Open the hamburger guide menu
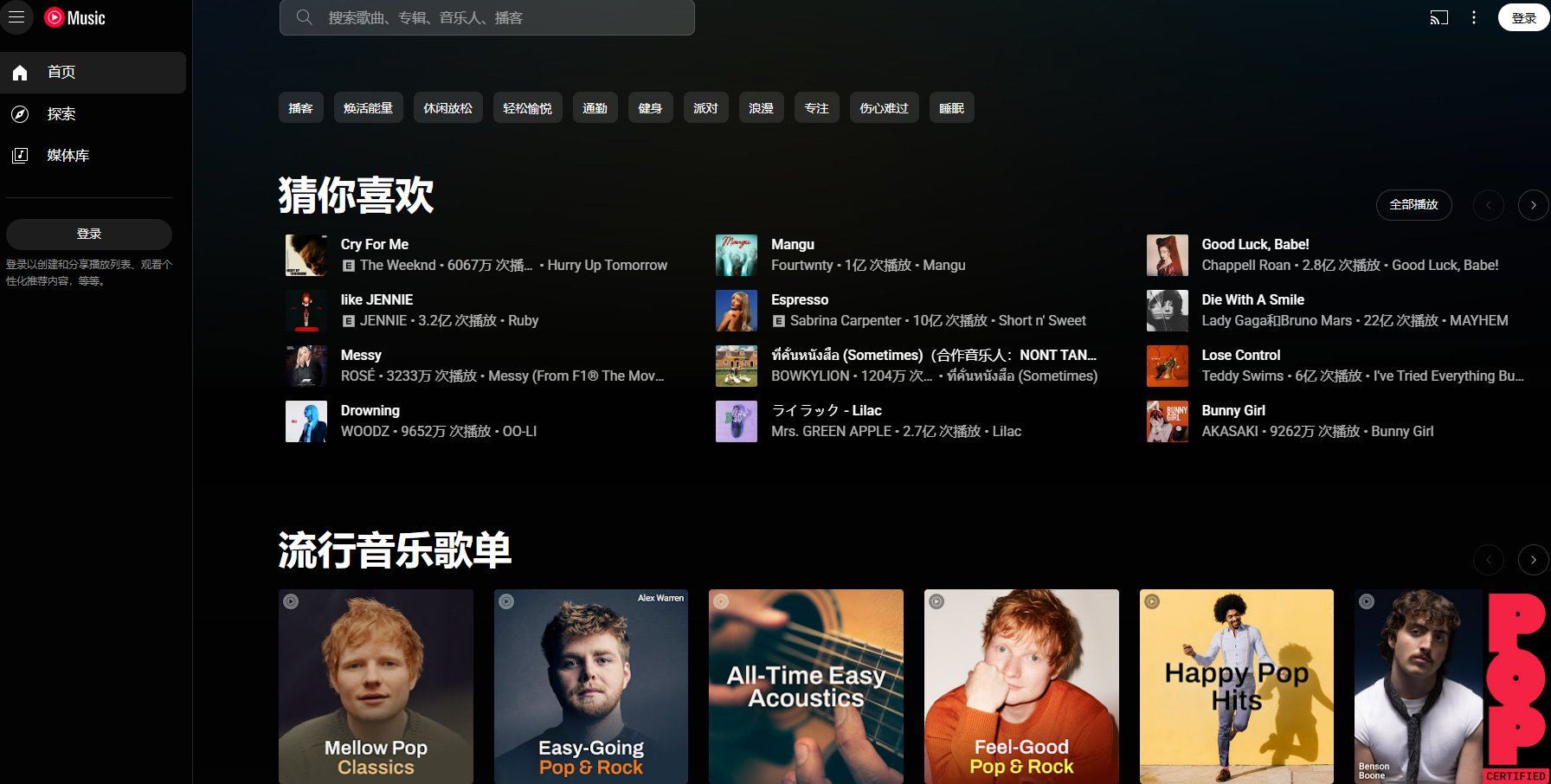The image size is (1551, 784). (16, 17)
